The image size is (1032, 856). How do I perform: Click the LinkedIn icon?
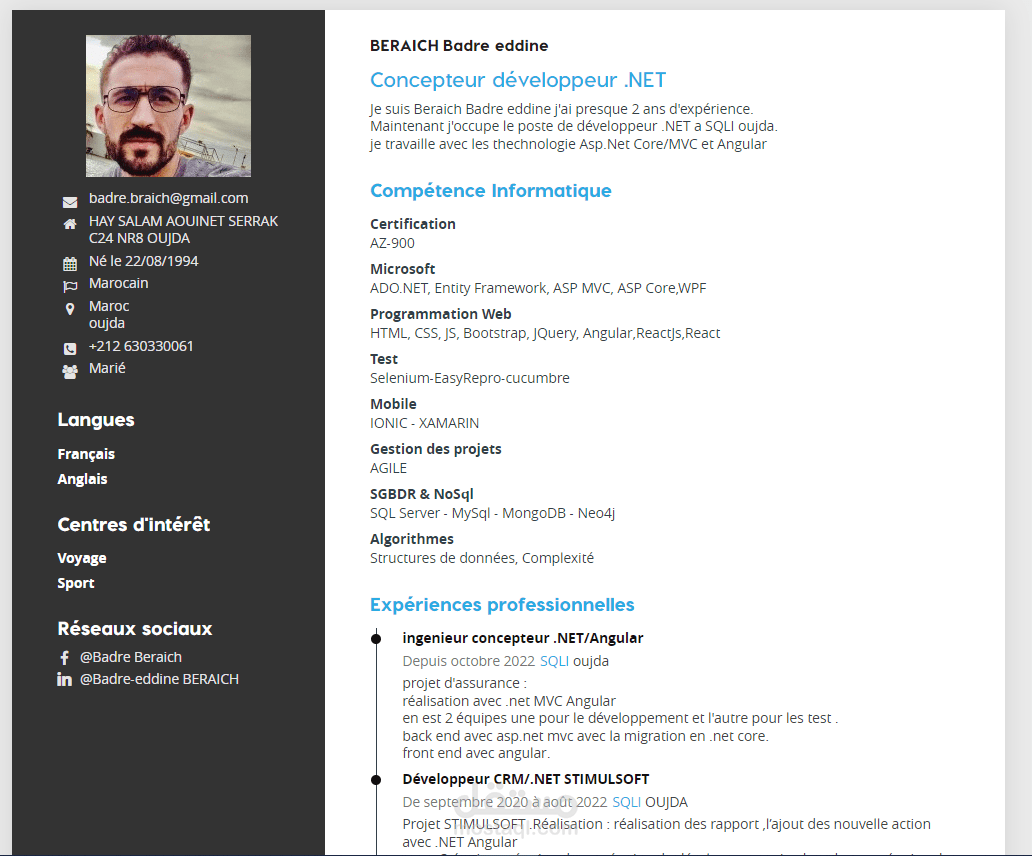click(64, 679)
